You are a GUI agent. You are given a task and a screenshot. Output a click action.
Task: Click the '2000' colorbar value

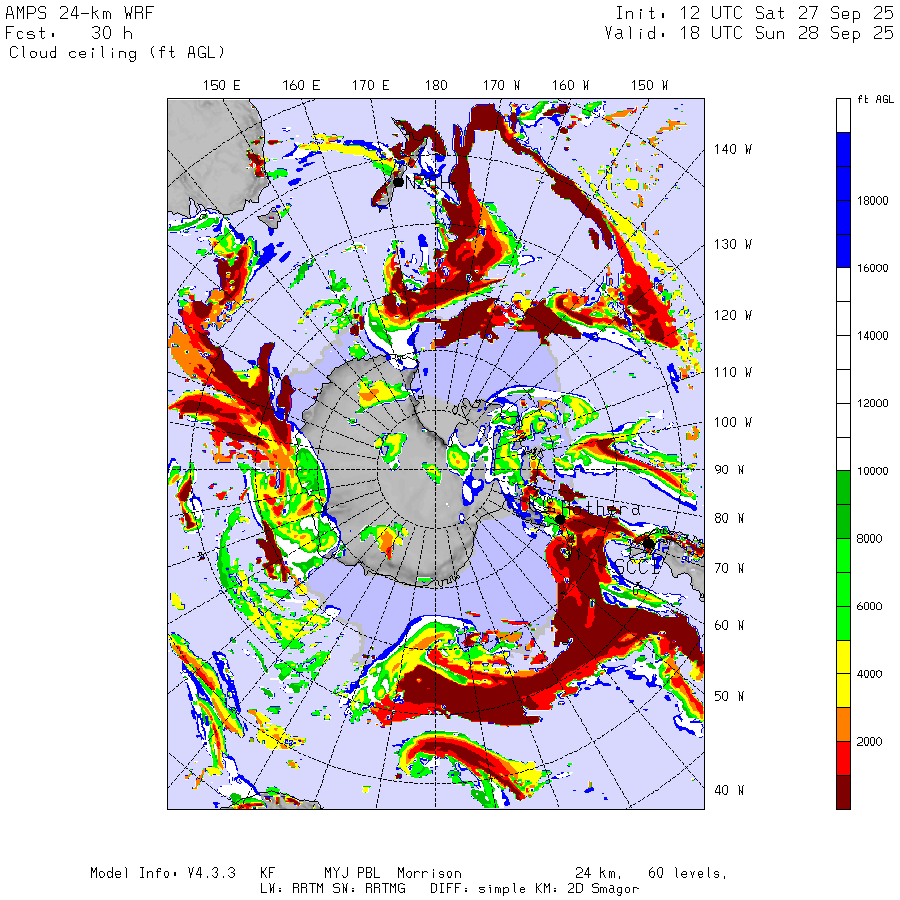pos(870,742)
